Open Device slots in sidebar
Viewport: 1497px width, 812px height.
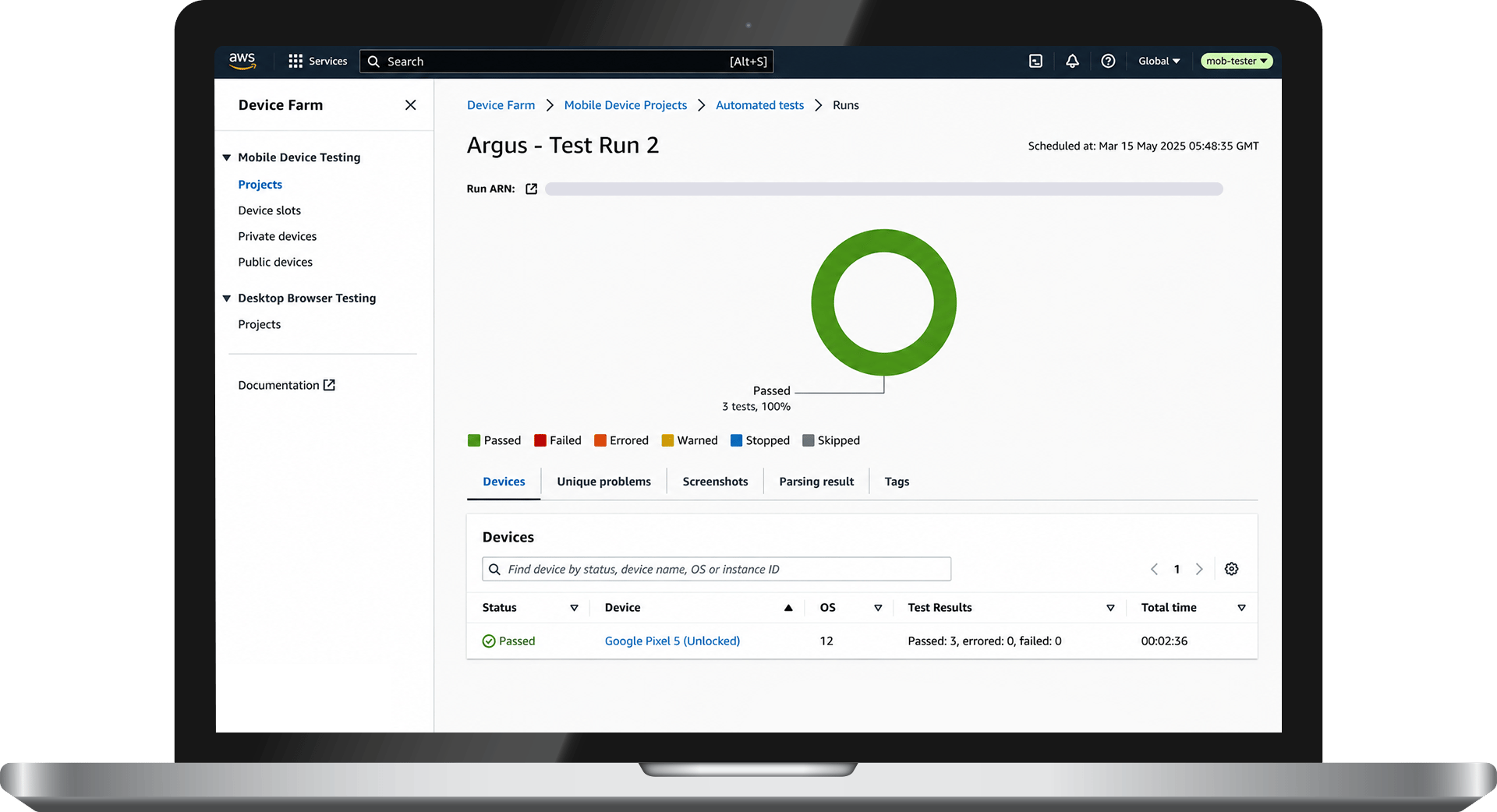[270, 210]
